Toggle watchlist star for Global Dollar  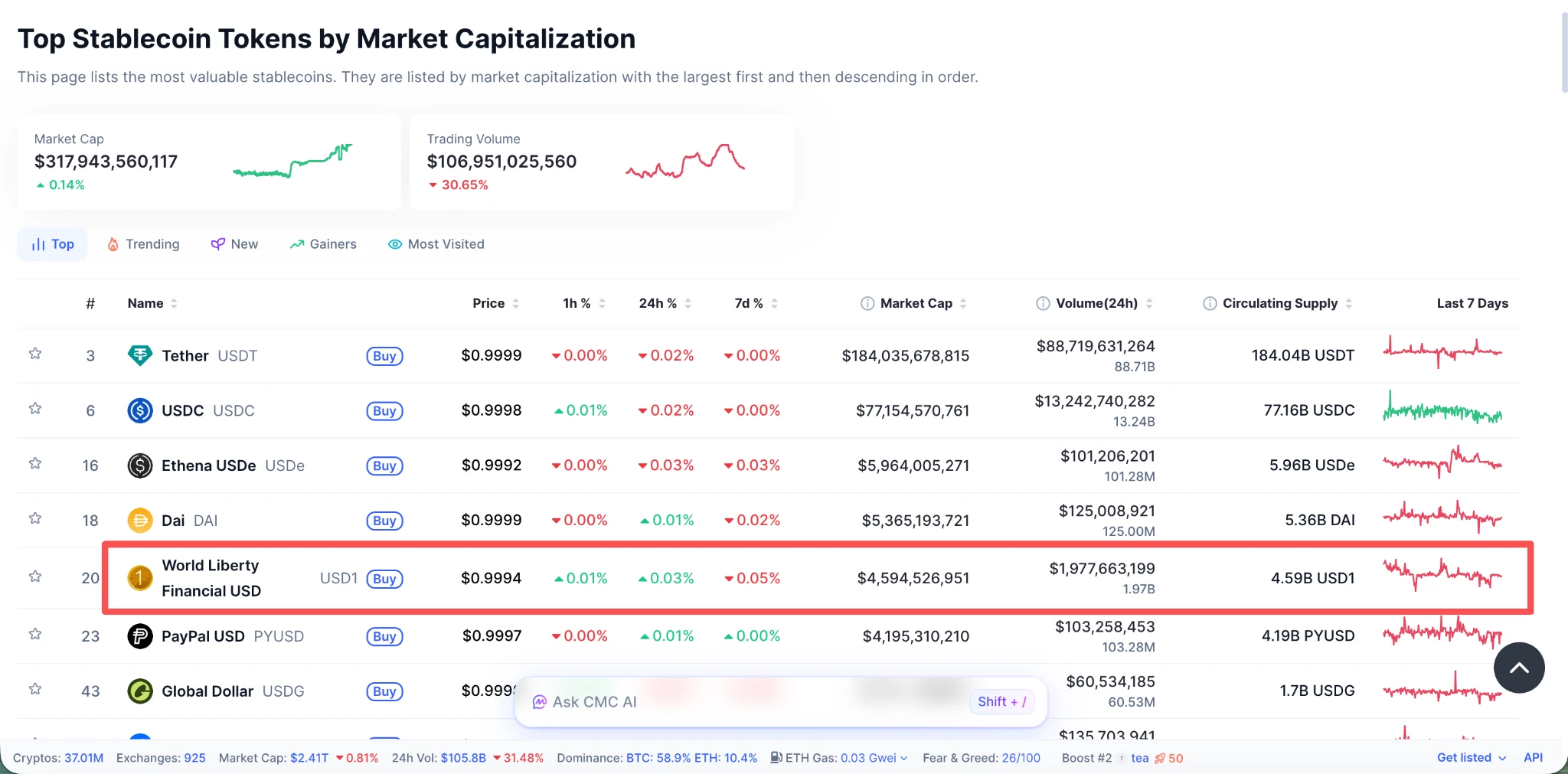click(35, 689)
